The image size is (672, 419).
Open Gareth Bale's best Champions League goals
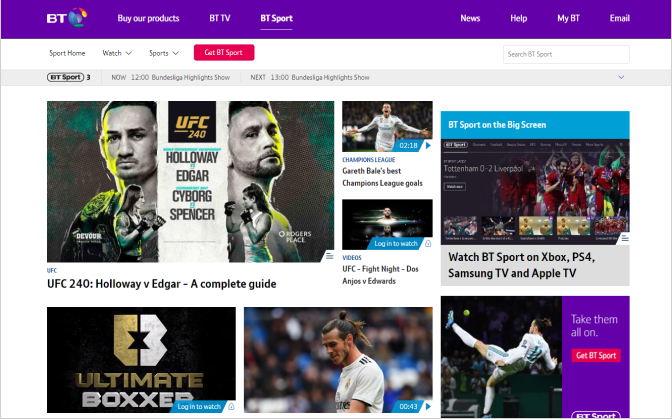coord(382,177)
